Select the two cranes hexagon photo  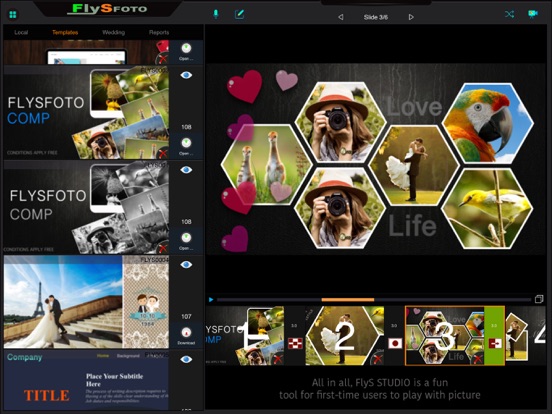coord(267,165)
